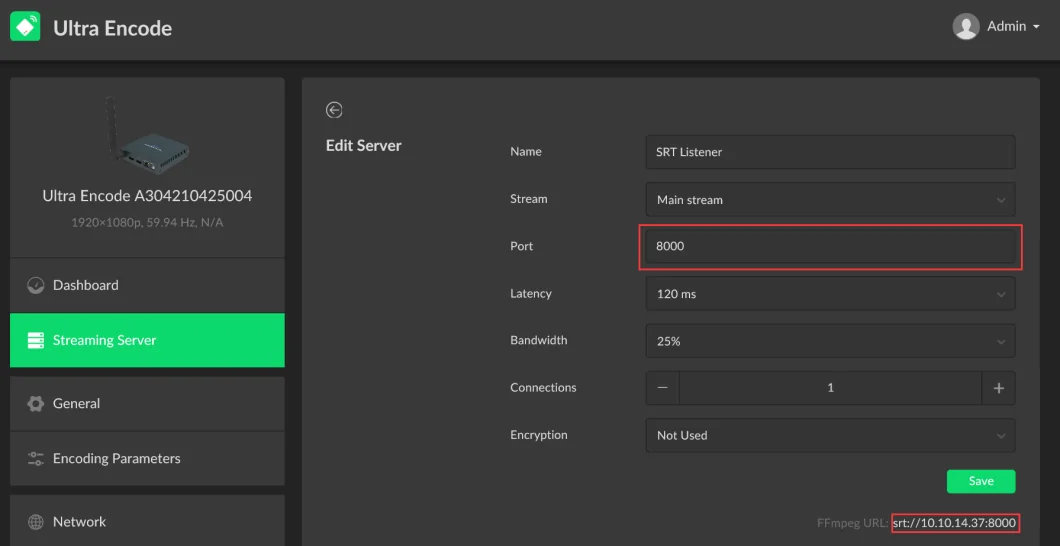Increase Connections with the plus button
This screenshot has height=546, width=1060.
coord(998,388)
